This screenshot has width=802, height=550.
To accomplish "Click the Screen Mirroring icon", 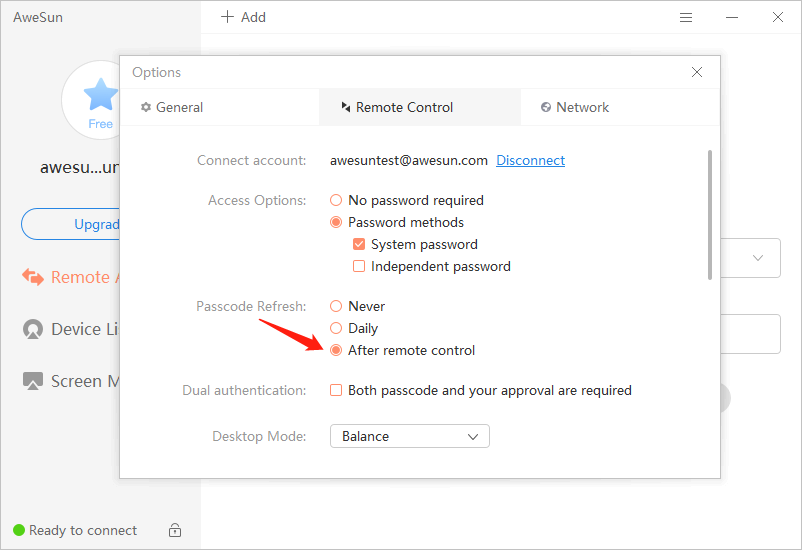I will click(x=33, y=381).
